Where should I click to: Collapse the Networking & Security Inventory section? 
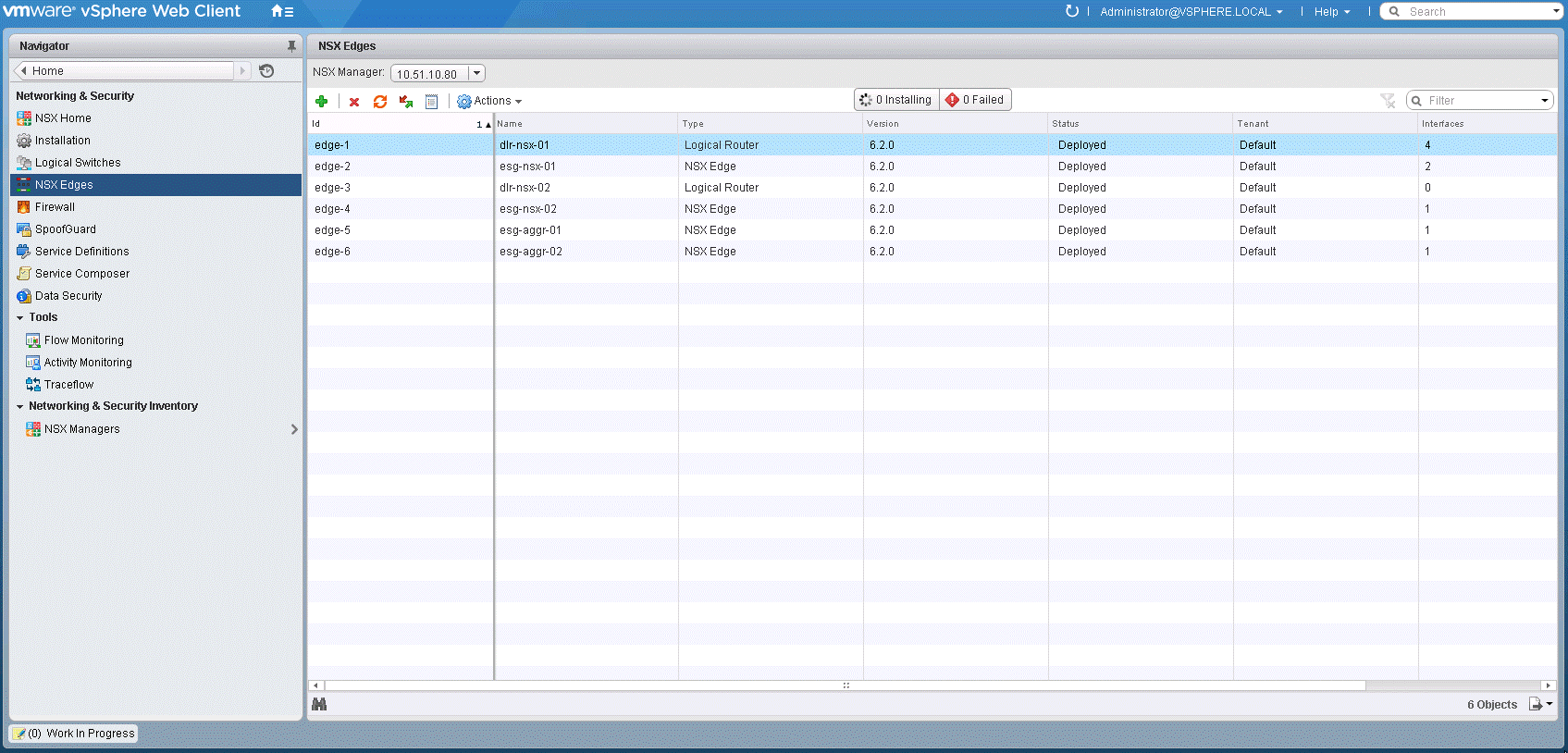click(20, 407)
